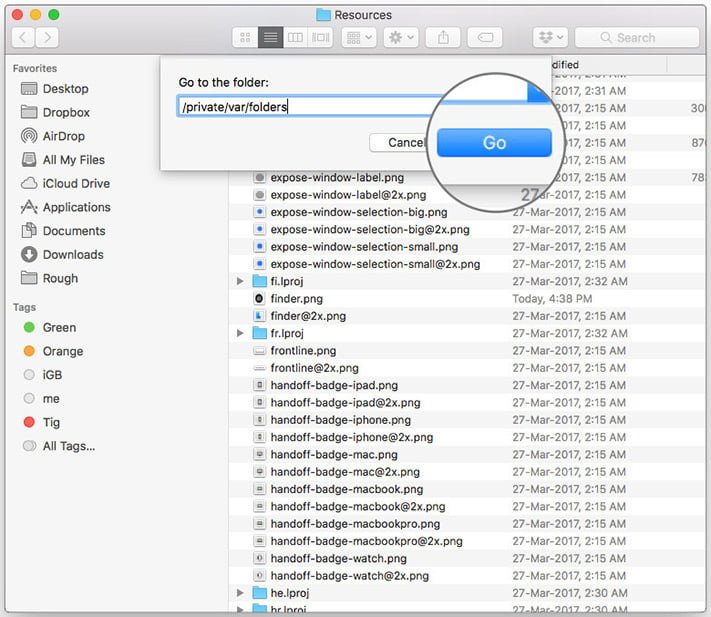Image resolution: width=711 pixels, height=617 pixels.
Task: Click the folder path text field
Action: [x=308, y=107]
